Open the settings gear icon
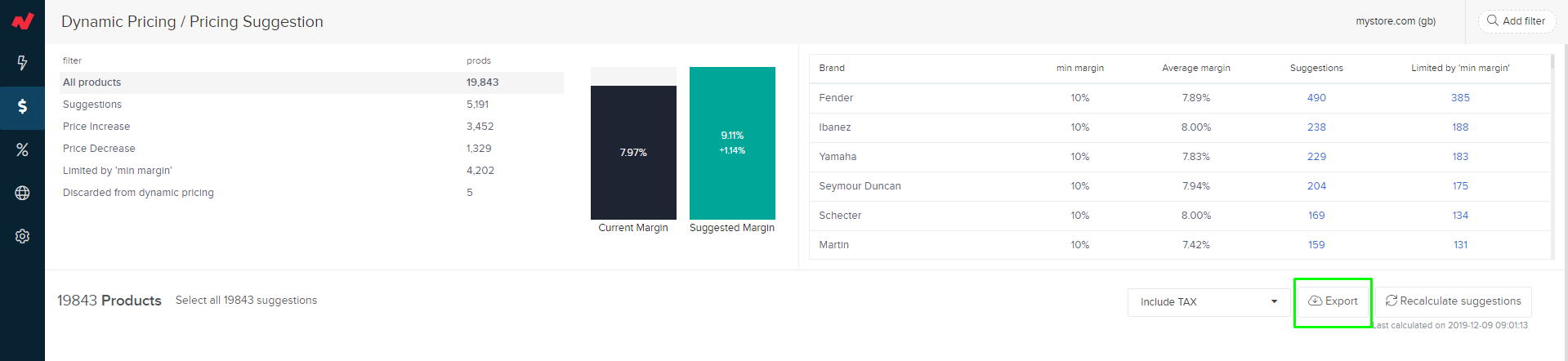This screenshot has width=1568, height=361. (22, 236)
